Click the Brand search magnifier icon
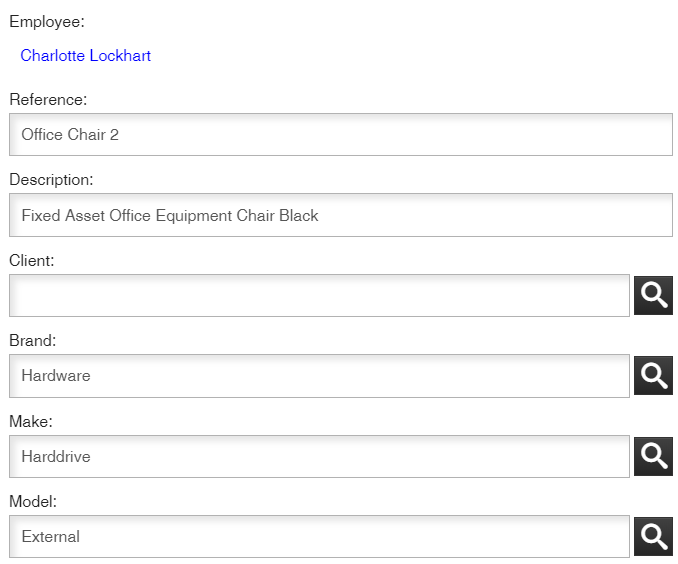The width and height of the screenshot is (678, 564). click(x=653, y=376)
